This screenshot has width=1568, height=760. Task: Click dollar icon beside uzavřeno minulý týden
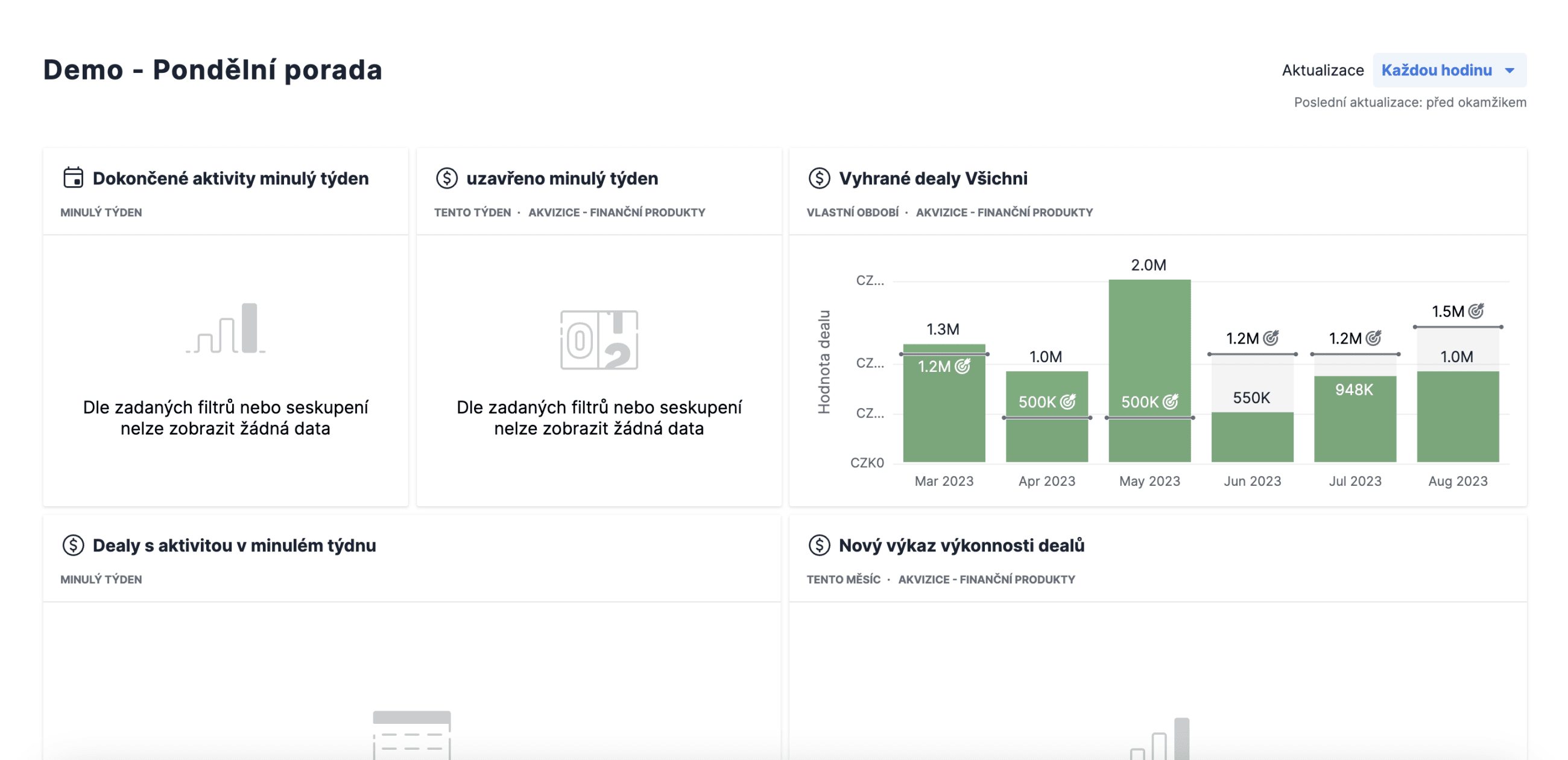446,178
